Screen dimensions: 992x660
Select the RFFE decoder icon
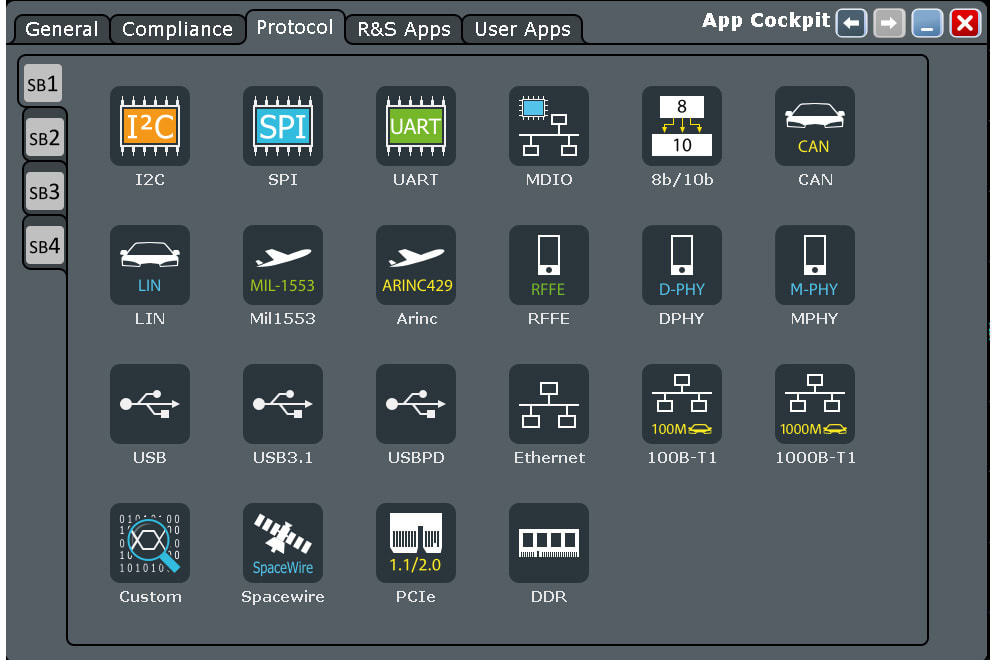[548, 265]
